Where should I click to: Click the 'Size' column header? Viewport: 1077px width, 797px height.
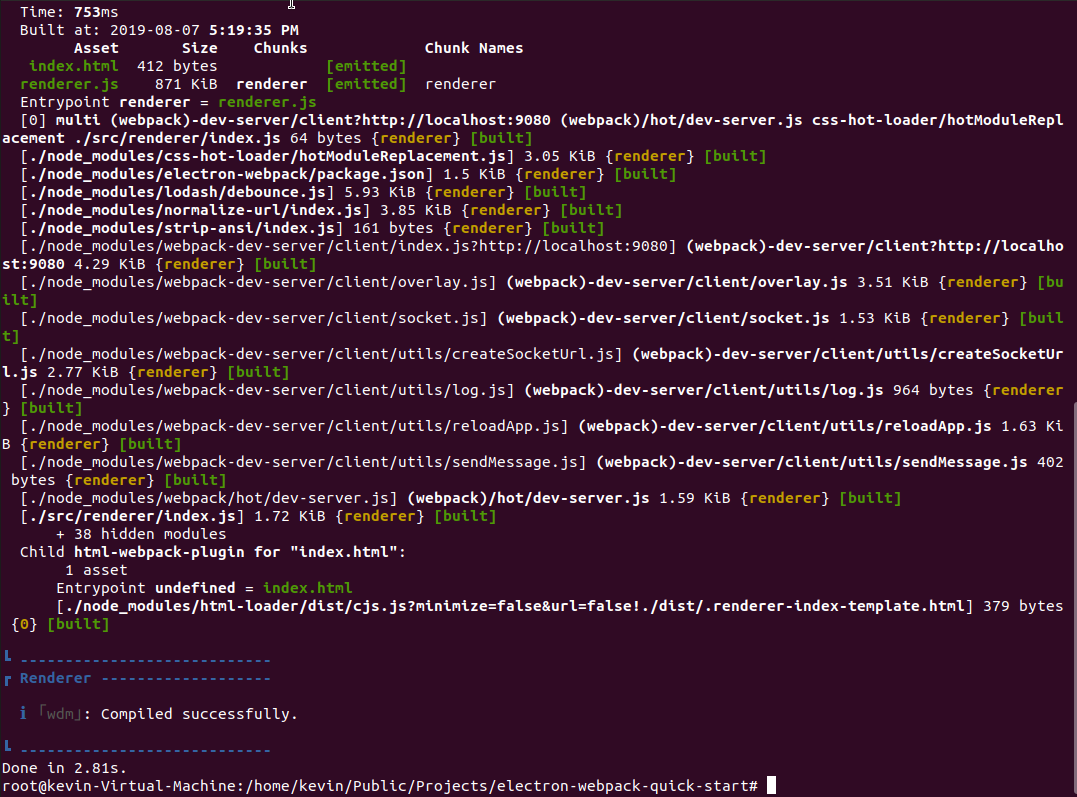coord(200,48)
